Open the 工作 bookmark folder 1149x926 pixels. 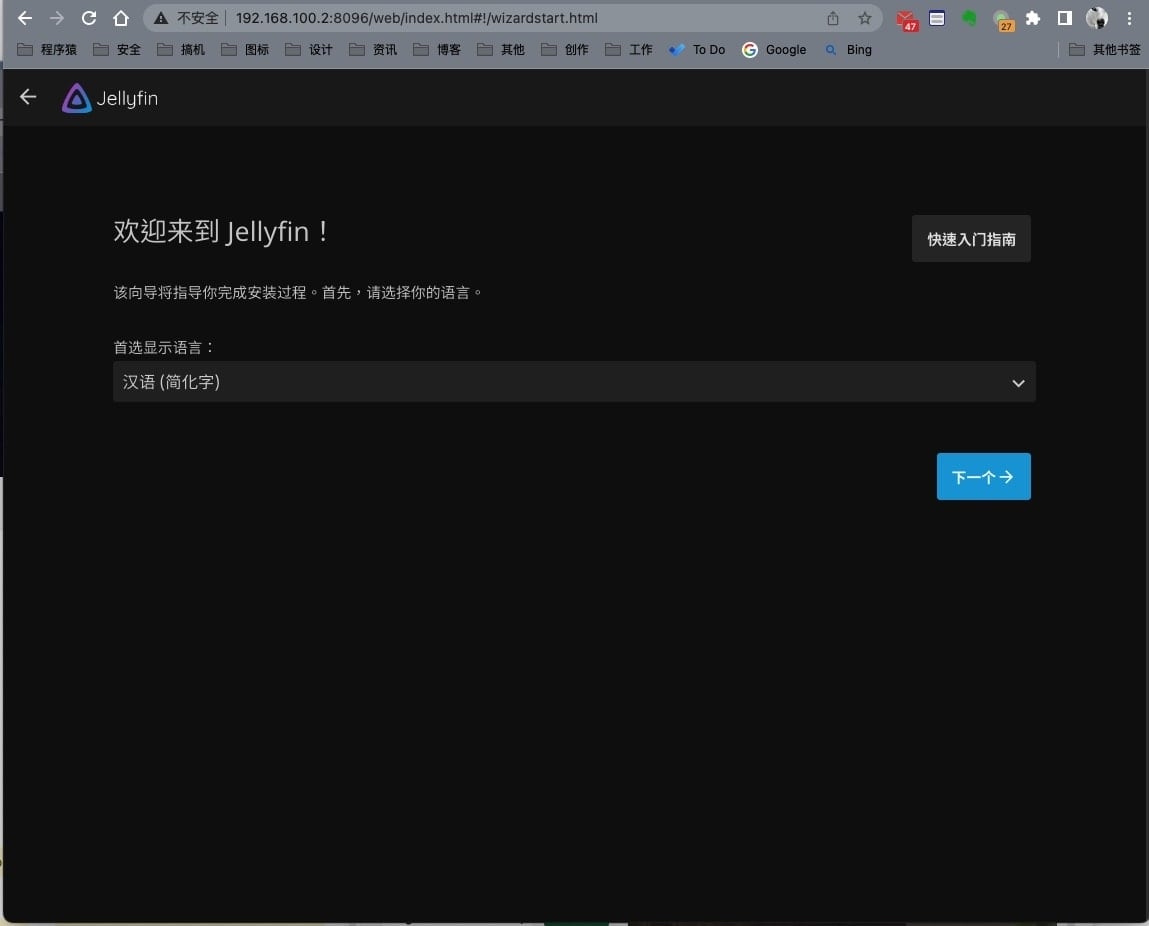[x=629, y=50]
